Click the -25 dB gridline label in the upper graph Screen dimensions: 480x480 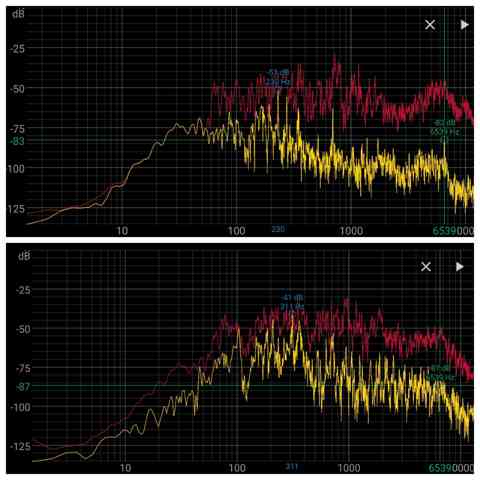(x=17, y=49)
